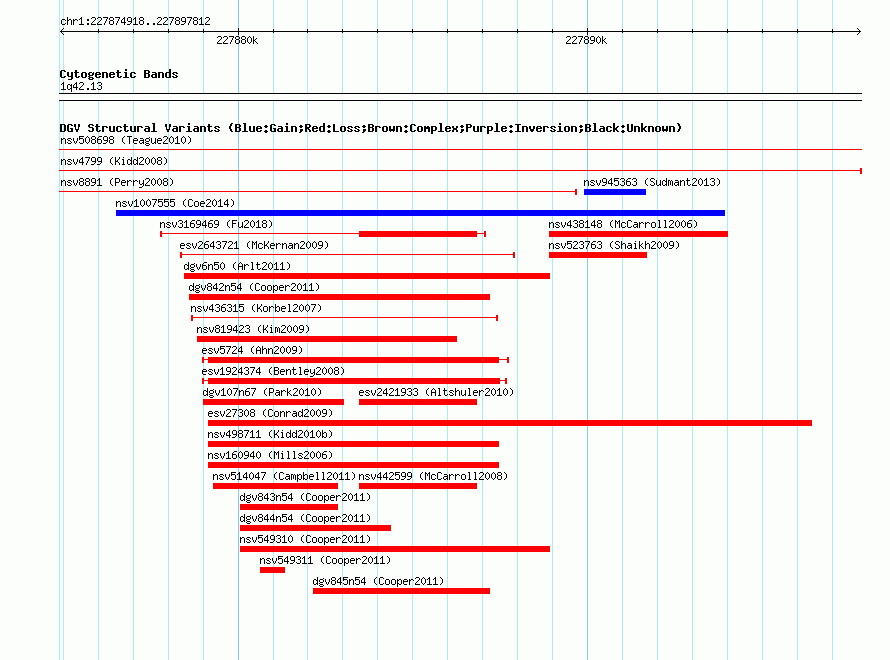Open nsv442599 (McCarroll2008) label

(433, 476)
